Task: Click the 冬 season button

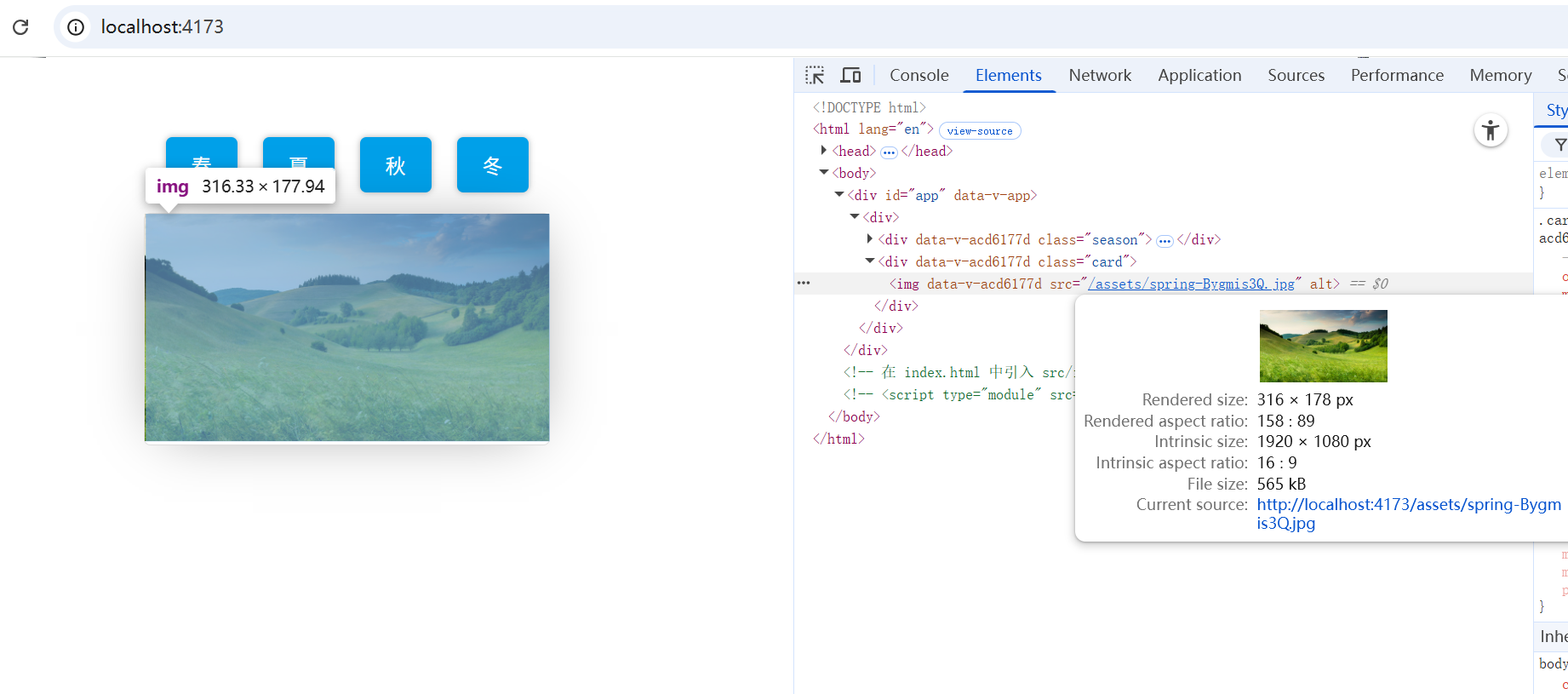Action: 493,164
